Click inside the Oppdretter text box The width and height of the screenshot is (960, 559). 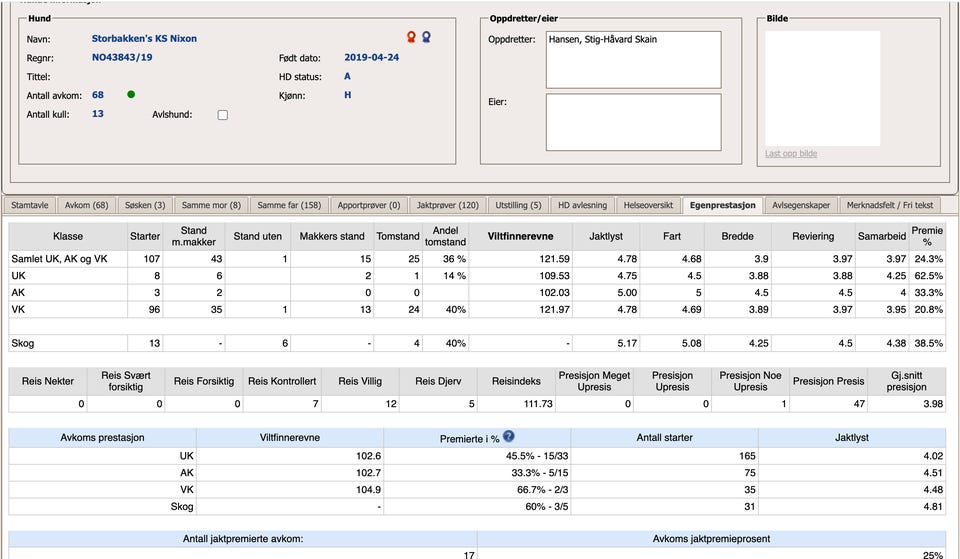633,60
